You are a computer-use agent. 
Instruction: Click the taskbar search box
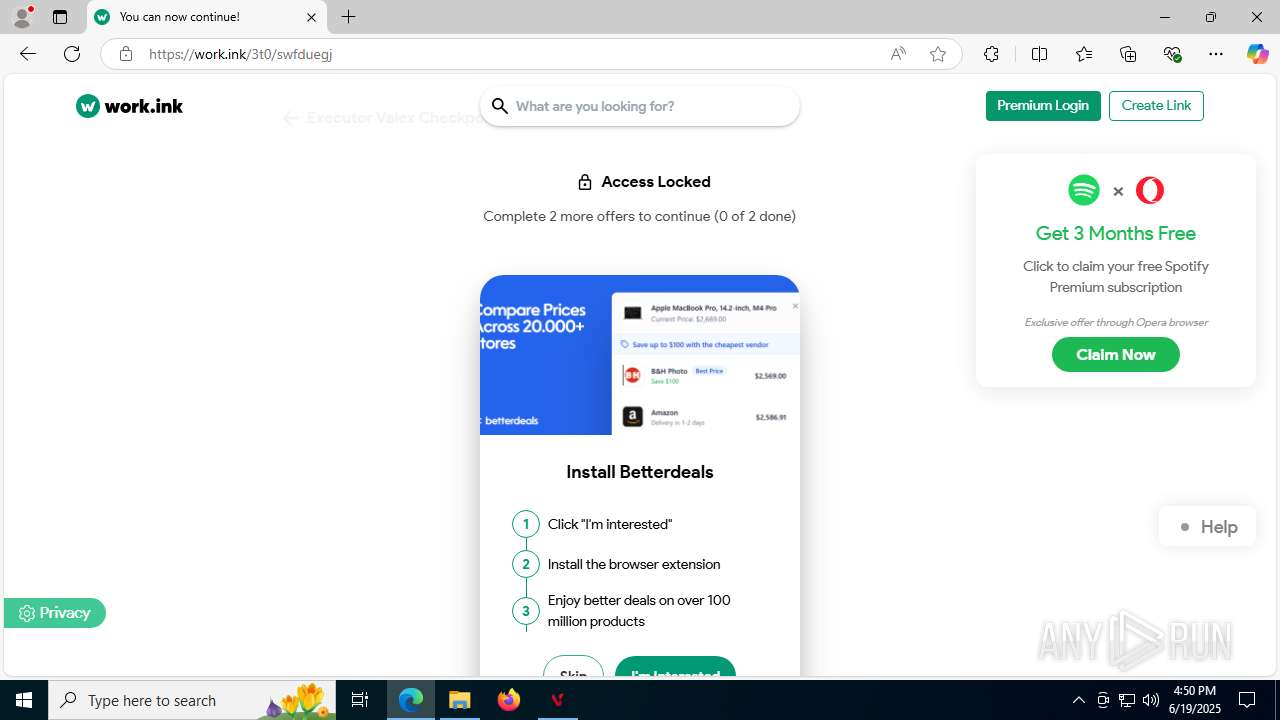point(192,700)
